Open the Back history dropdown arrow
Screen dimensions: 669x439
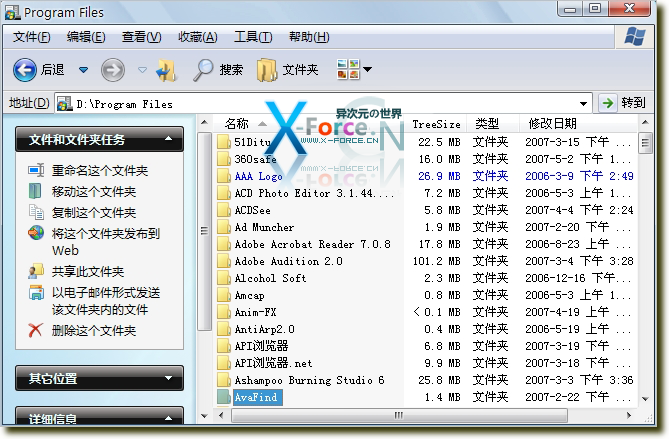coord(84,70)
